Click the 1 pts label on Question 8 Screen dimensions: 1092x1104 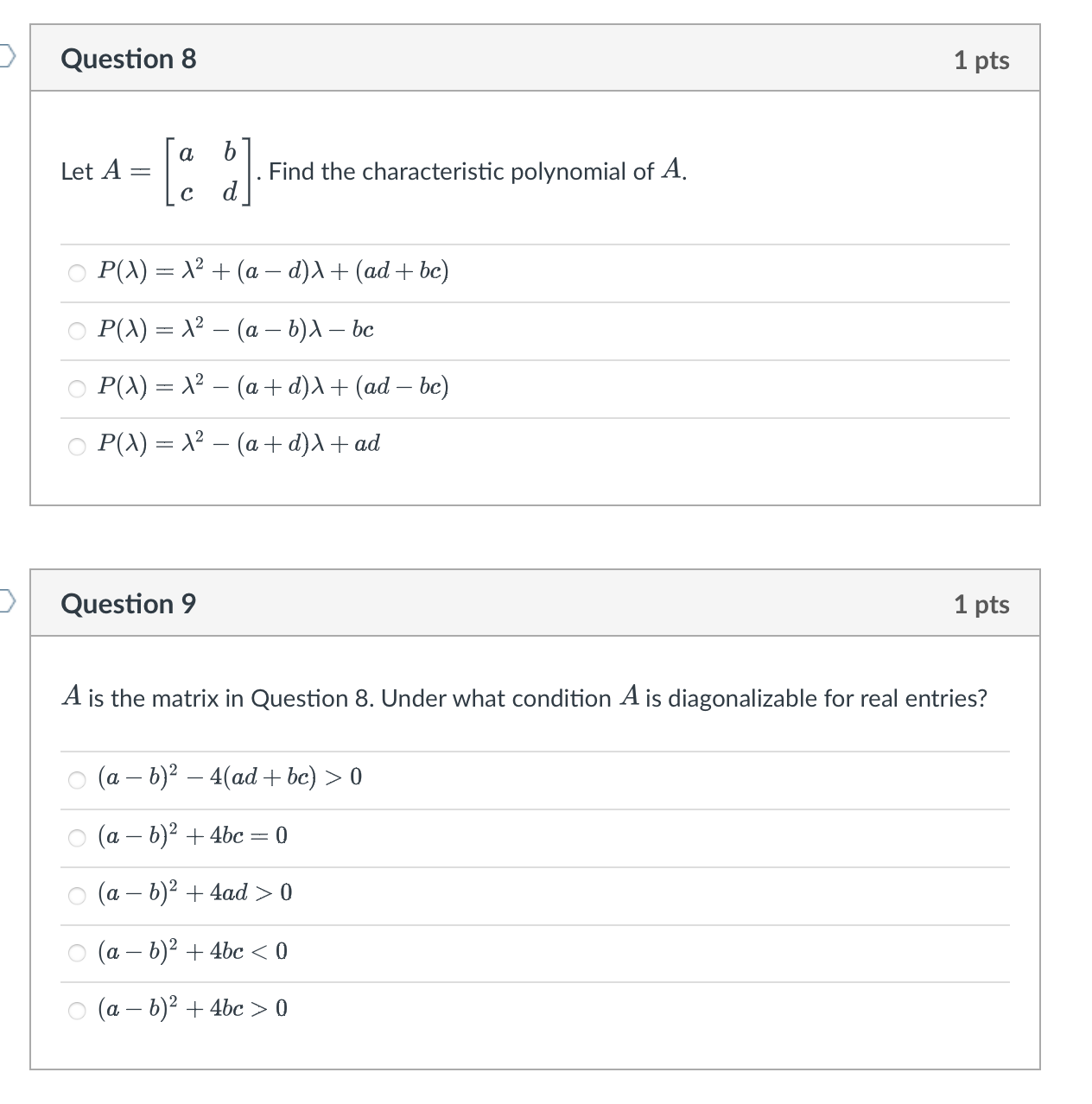click(982, 60)
